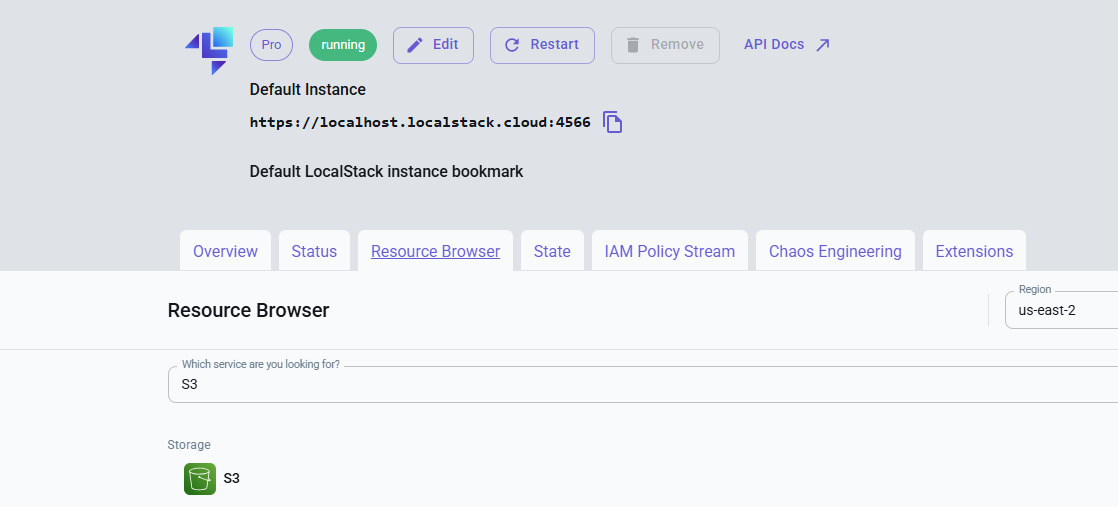
Task: Open the S3 bucket service icon
Action: click(200, 478)
